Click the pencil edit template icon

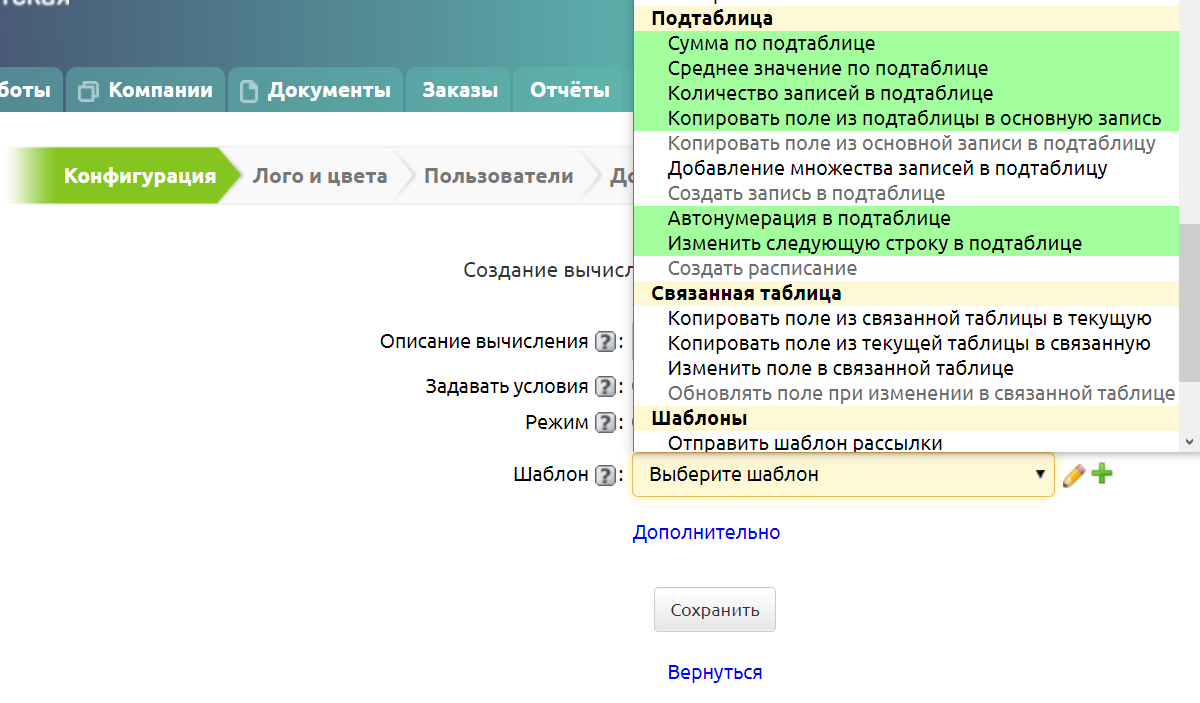1073,475
